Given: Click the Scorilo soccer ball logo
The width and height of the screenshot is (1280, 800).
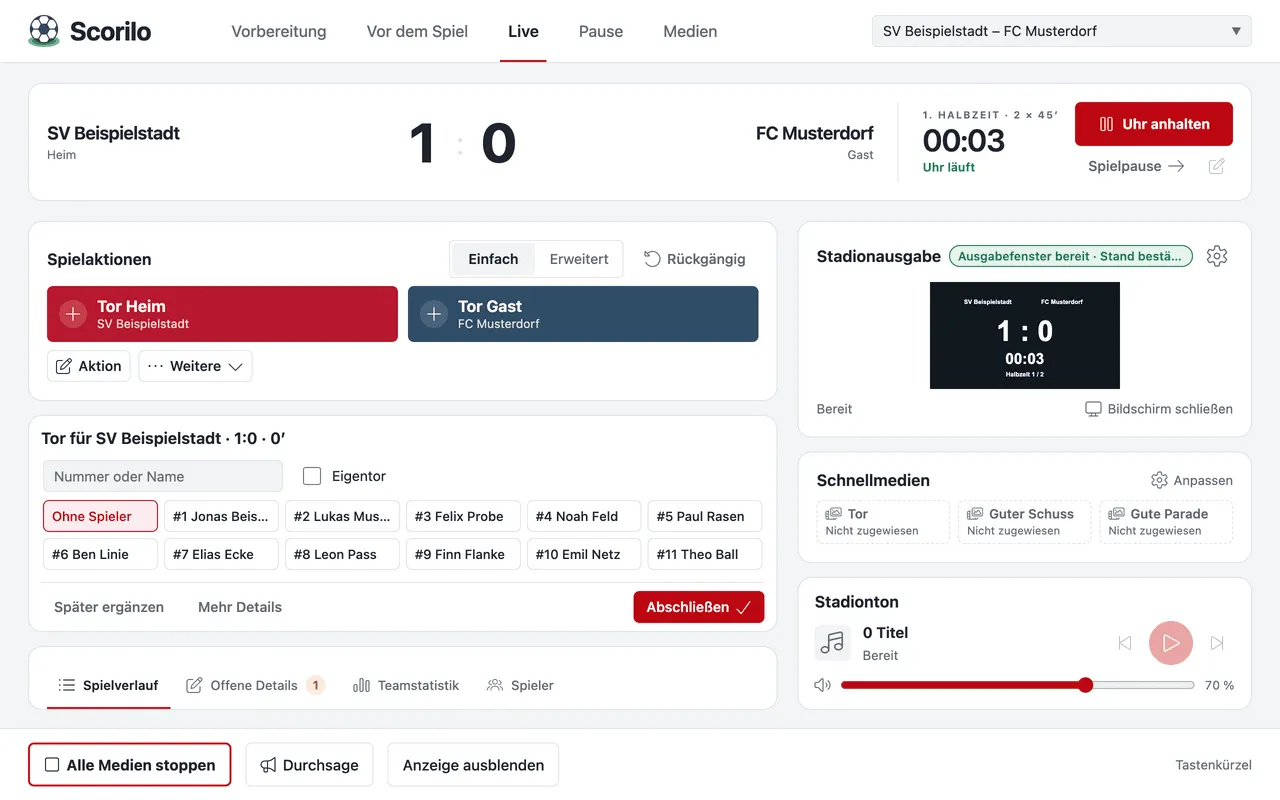Looking at the screenshot, I should coord(44,31).
